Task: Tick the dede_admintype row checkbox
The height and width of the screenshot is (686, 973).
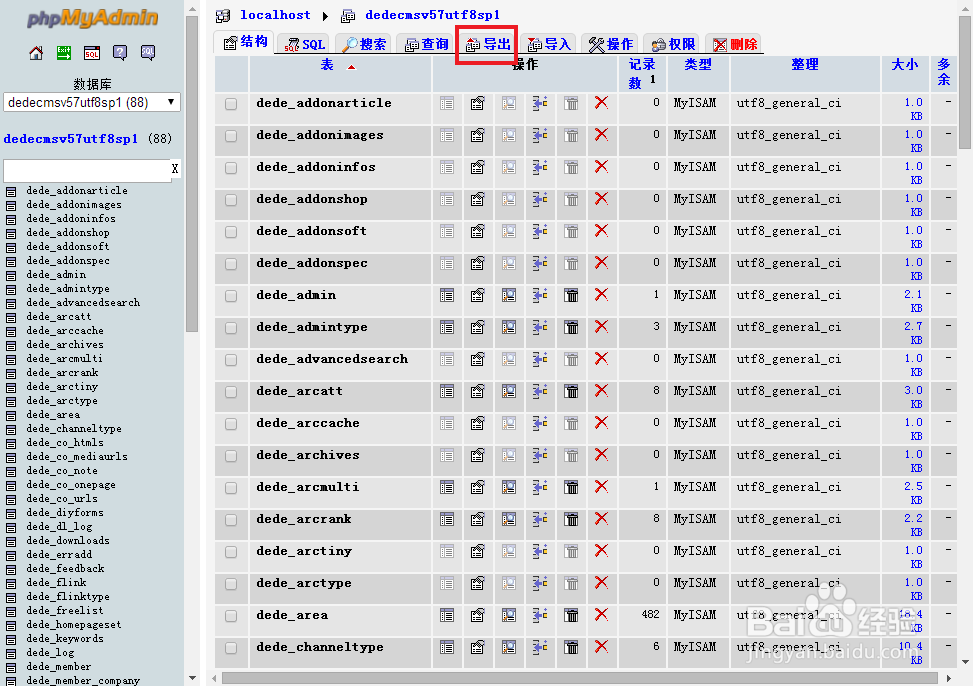Action: (231, 328)
